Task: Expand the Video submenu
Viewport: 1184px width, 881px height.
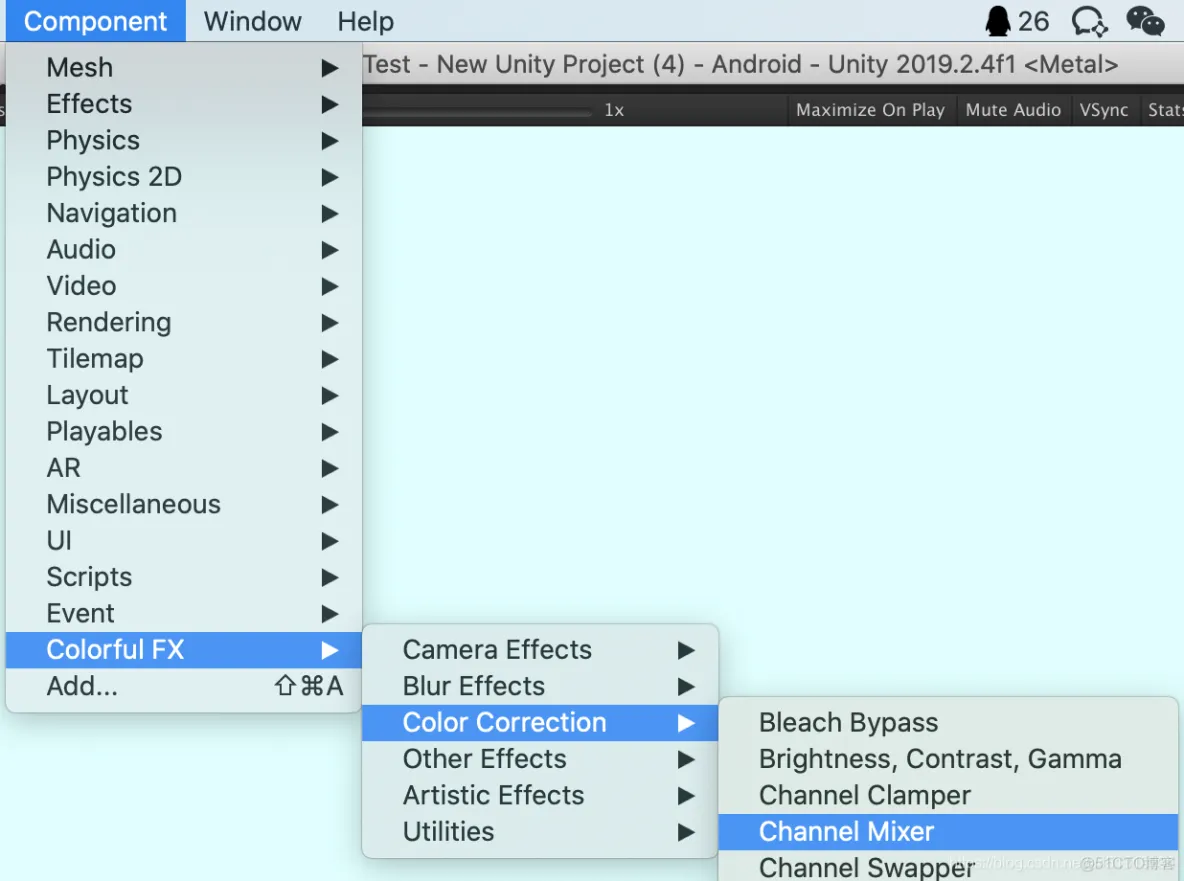Action: point(183,285)
